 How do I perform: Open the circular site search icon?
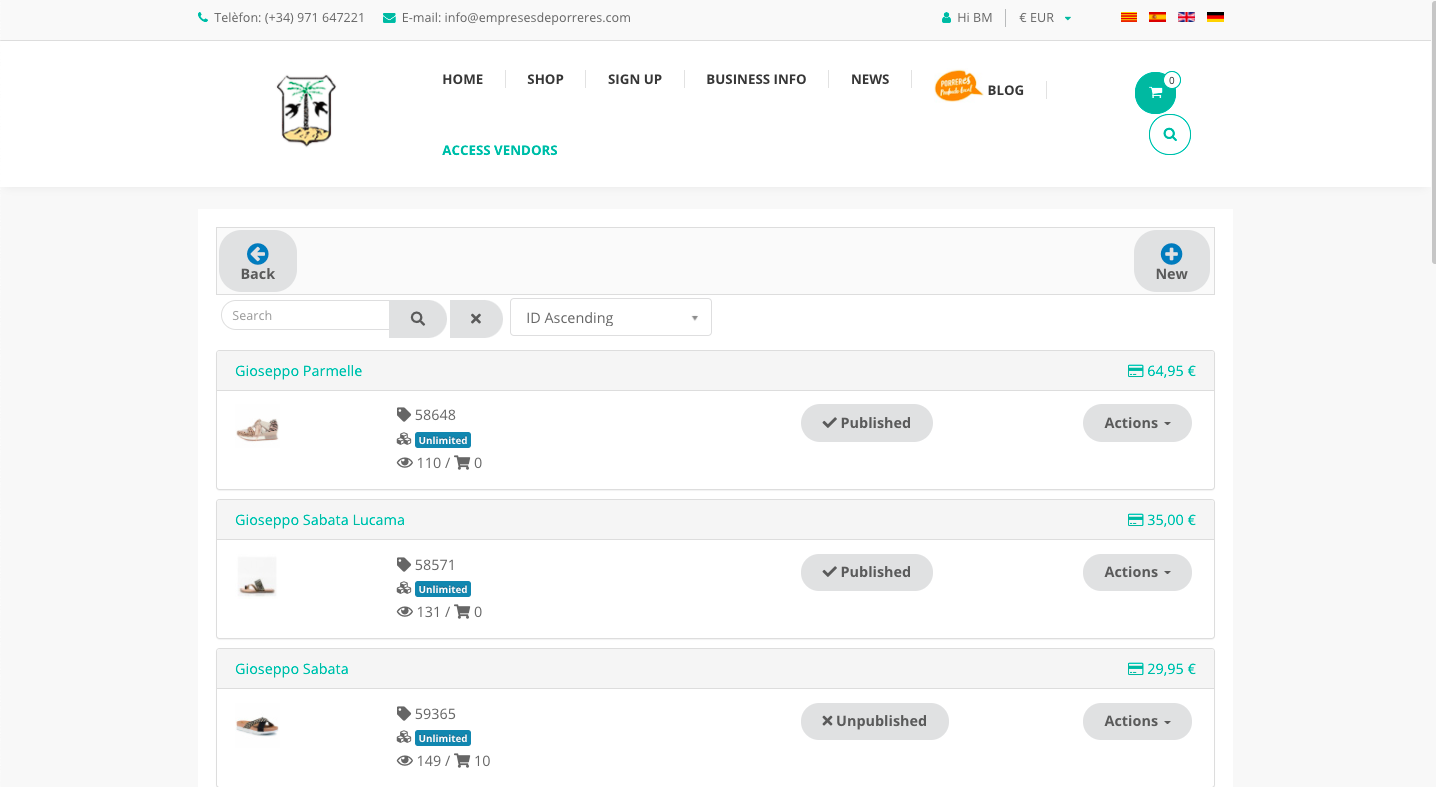(1170, 134)
